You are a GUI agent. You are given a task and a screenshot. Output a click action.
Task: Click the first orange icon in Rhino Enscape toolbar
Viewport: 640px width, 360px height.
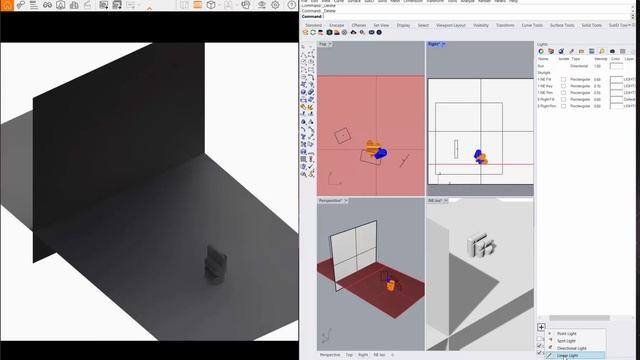pyautogui.click(x=305, y=32)
